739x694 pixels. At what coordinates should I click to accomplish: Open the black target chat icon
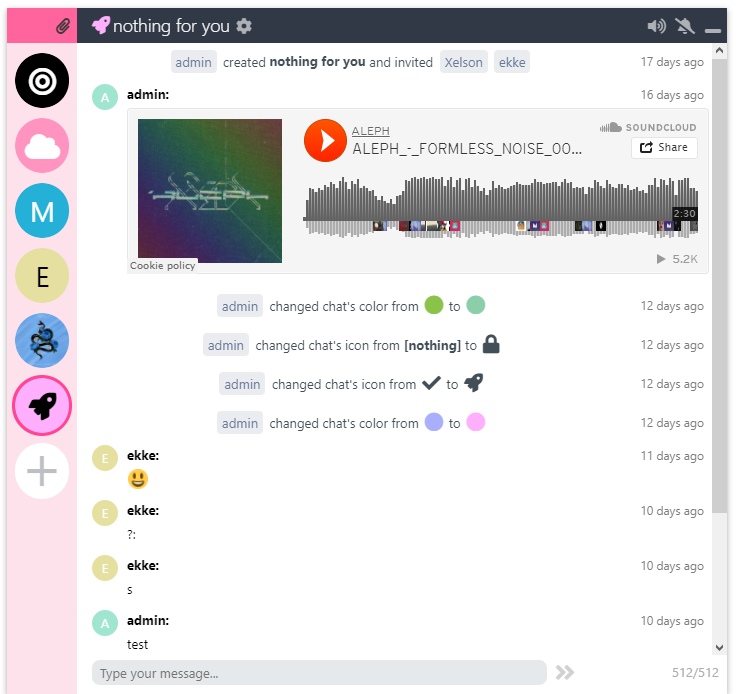pos(42,81)
